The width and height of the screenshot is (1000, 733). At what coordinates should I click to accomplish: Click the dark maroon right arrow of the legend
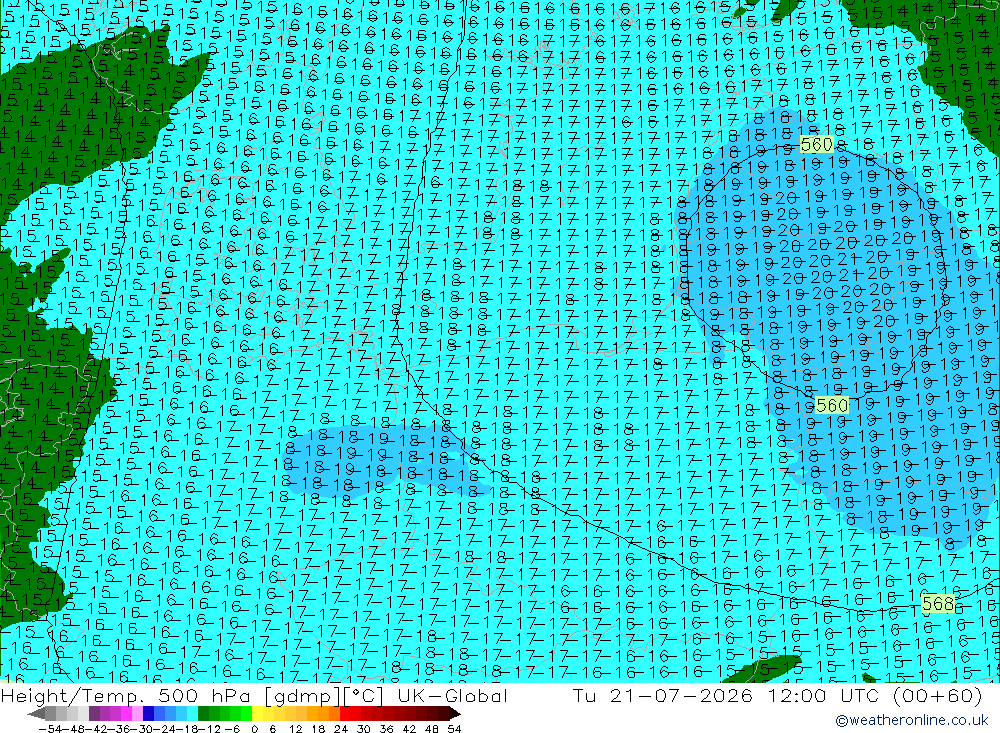pyautogui.click(x=455, y=714)
